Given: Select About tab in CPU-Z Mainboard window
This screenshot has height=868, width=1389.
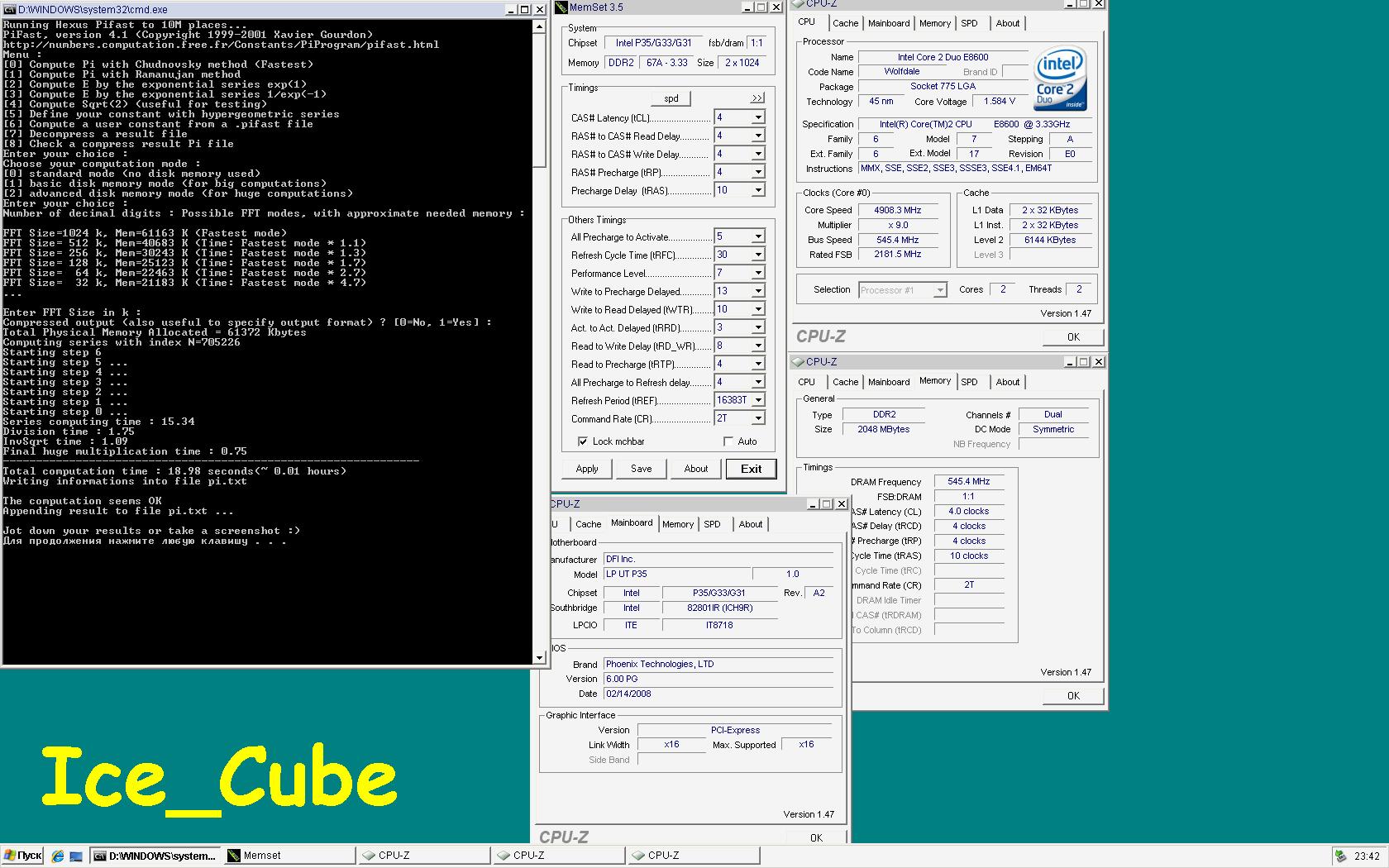Looking at the screenshot, I should point(750,524).
